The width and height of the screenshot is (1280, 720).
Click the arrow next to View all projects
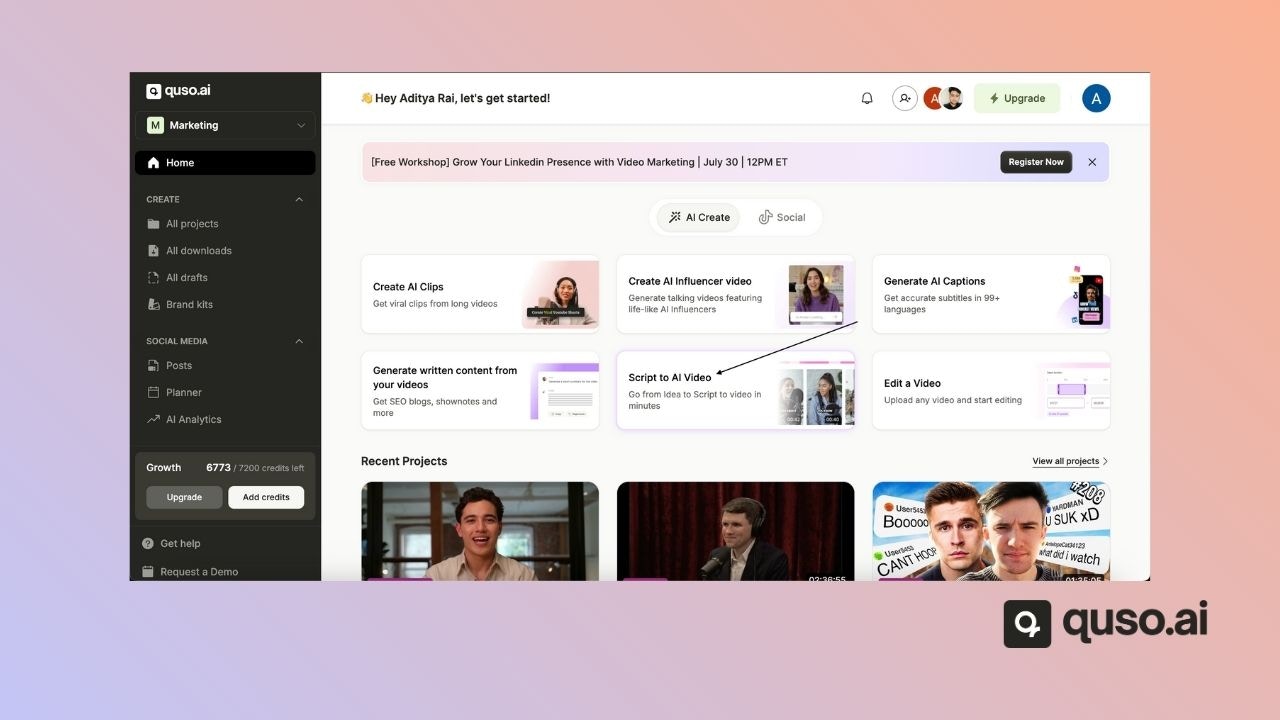pos(1105,462)
